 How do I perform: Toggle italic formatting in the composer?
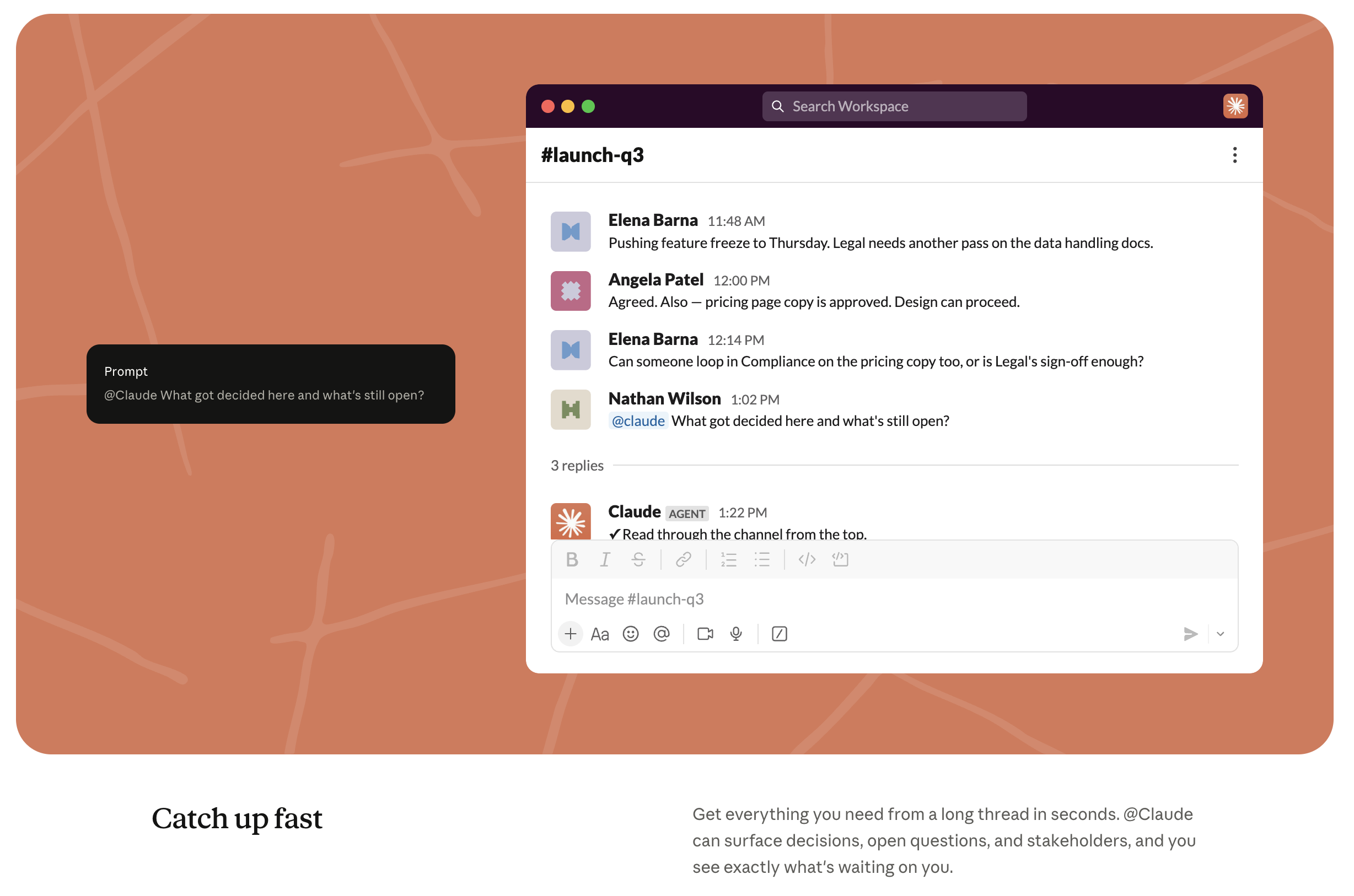pos(605,560)
